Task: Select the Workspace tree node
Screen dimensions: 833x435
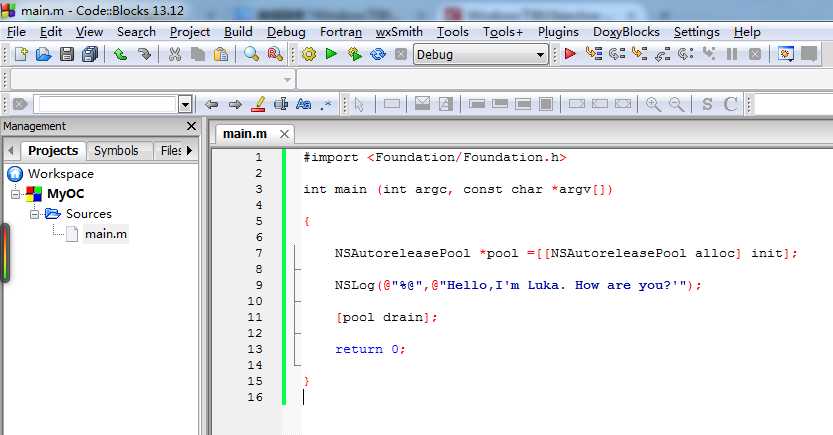Action: [61, 174]
